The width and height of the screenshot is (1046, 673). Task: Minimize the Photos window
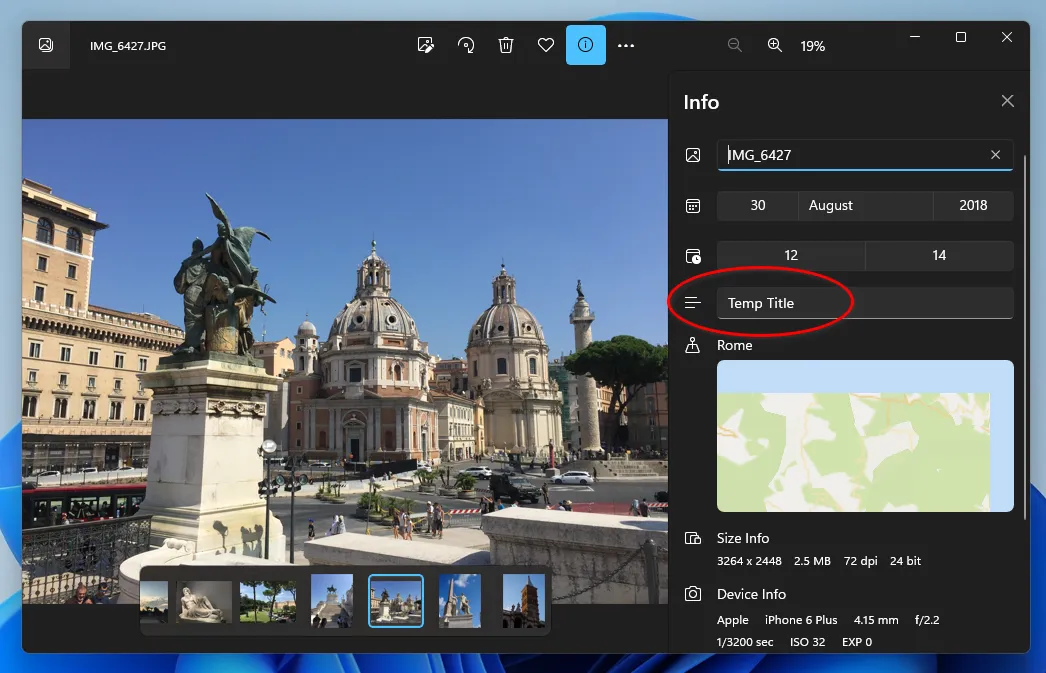coord(915,37)
